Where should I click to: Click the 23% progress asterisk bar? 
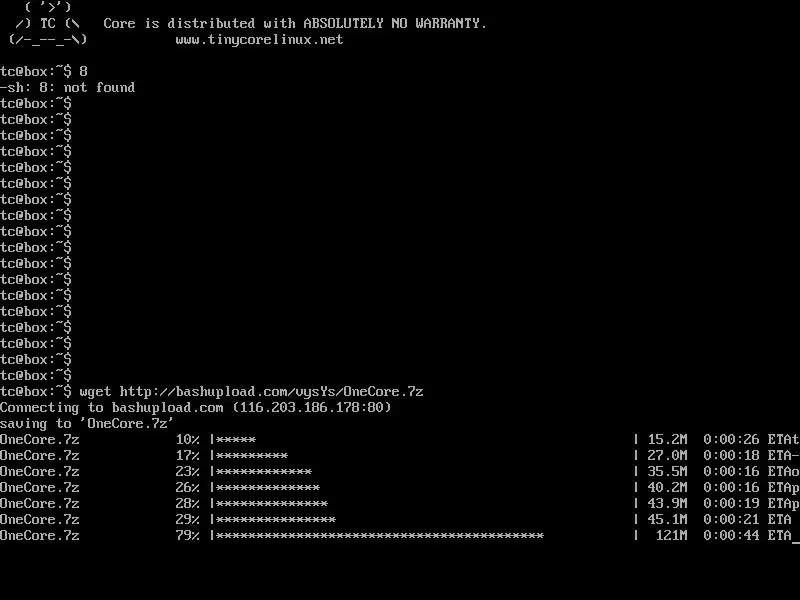(x=264, y=472)
